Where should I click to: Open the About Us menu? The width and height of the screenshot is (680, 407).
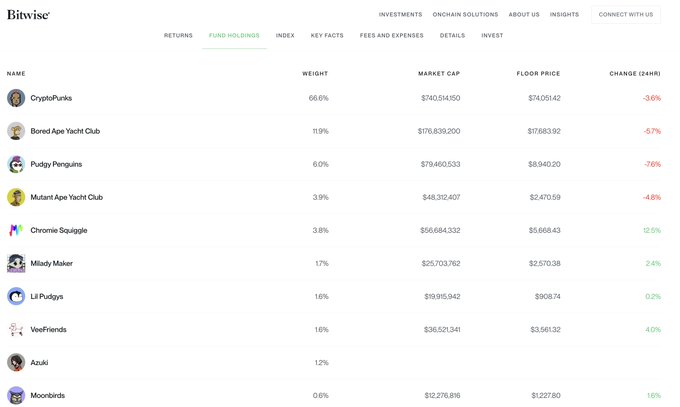point(524,14)
